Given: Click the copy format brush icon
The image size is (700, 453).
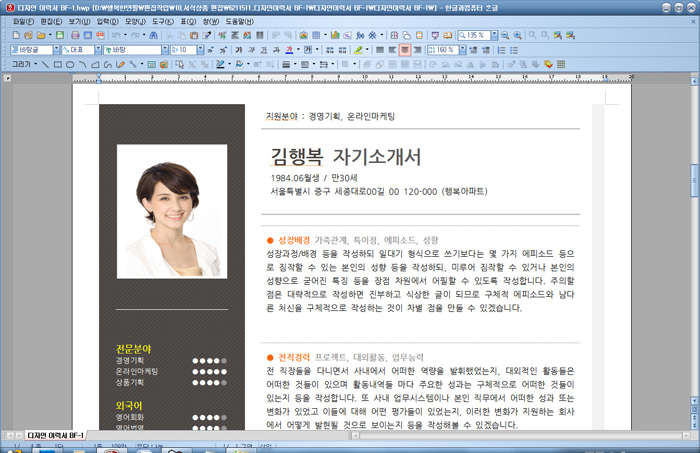Looking at the screenshot, I should point(207,35).
